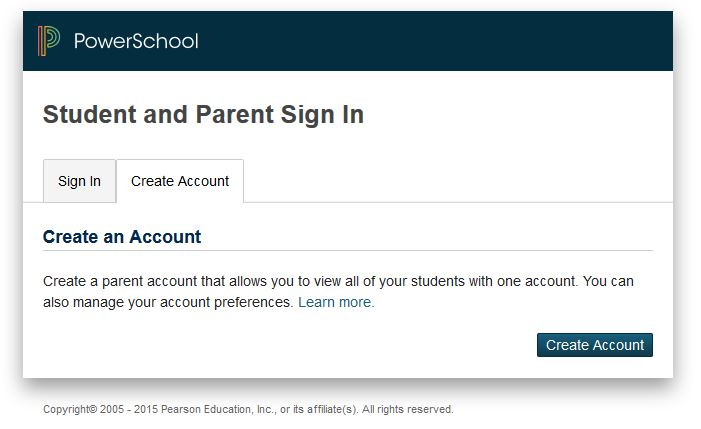Click the PowerSchool wordmark in the header

point(136,41)
